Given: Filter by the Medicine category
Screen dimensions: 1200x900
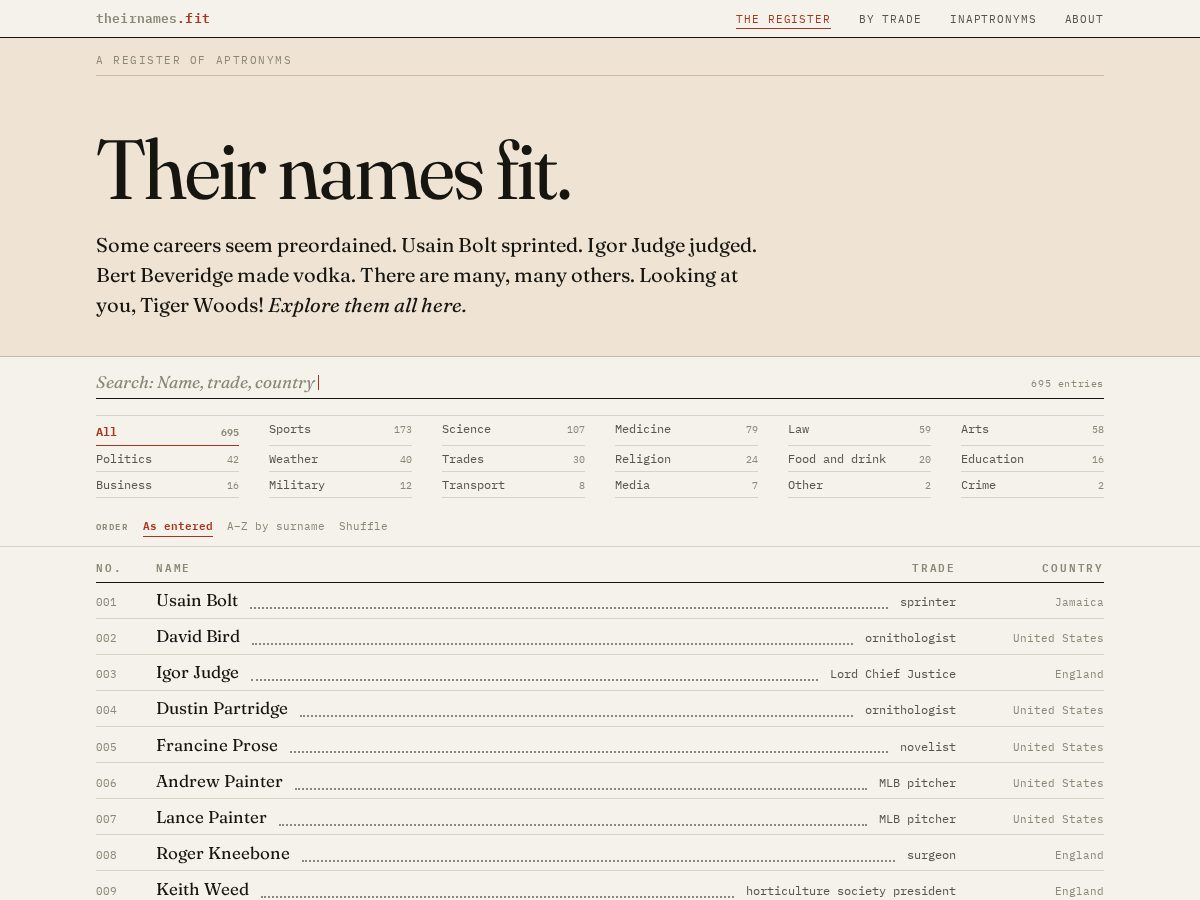Looking at the screenshot, I should pyautogui.click(x=686, y=430).
